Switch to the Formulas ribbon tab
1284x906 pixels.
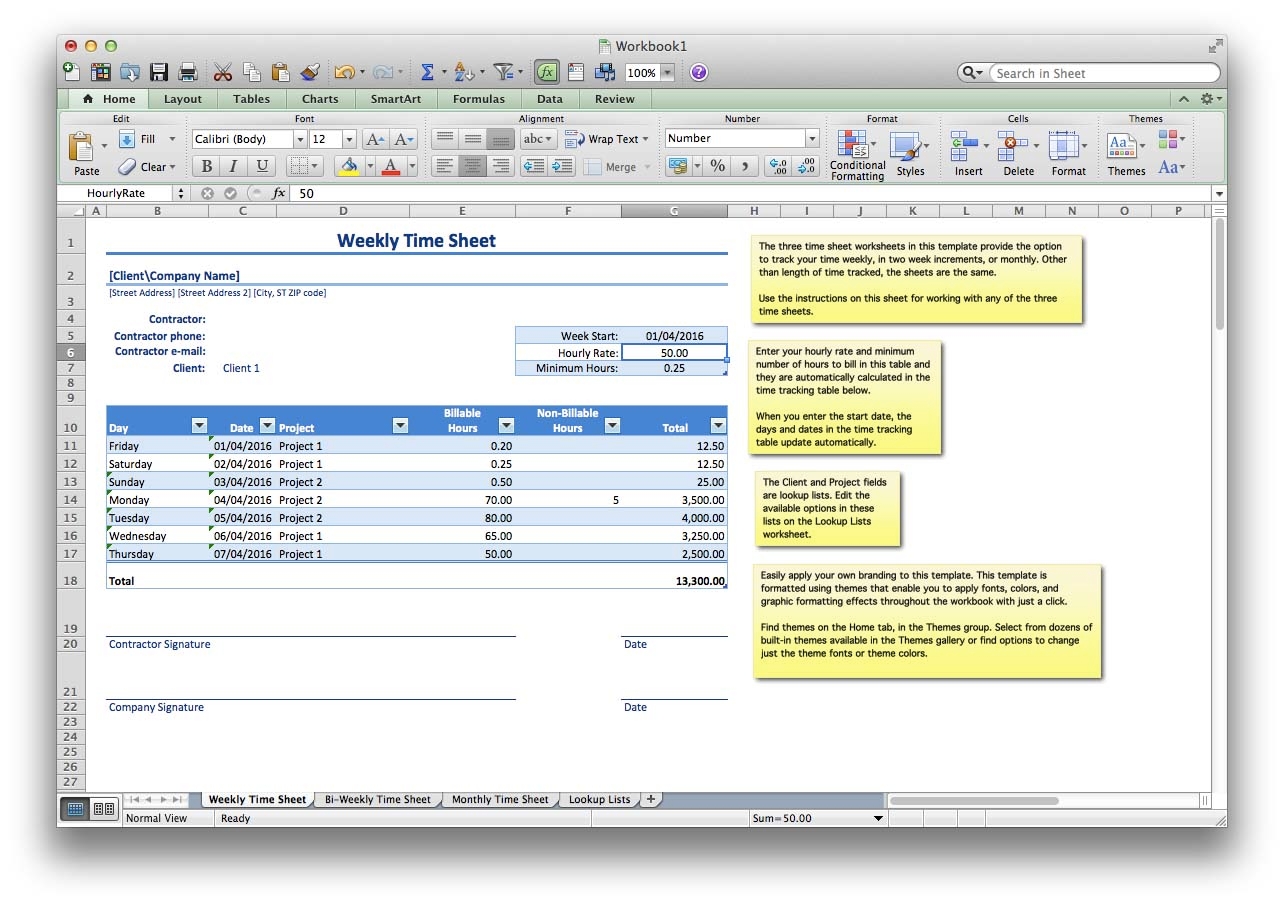[x=478, y=98]
